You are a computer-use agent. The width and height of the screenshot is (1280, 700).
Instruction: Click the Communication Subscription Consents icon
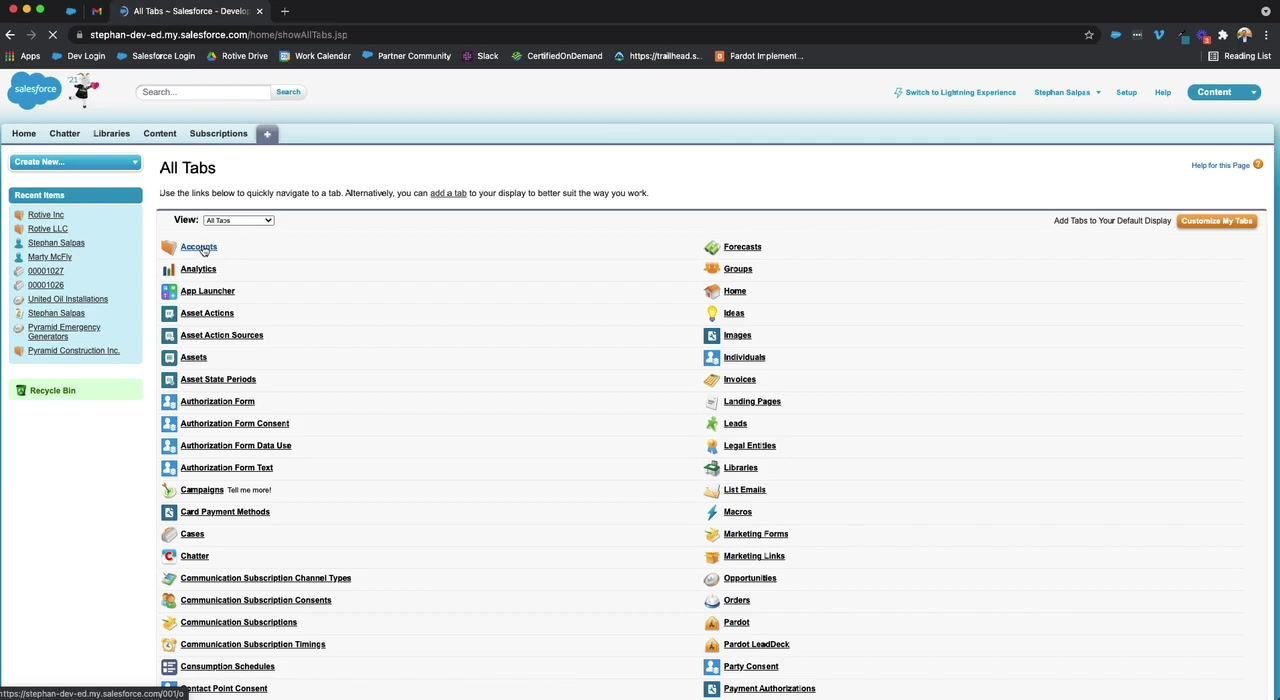pos(169,600)
